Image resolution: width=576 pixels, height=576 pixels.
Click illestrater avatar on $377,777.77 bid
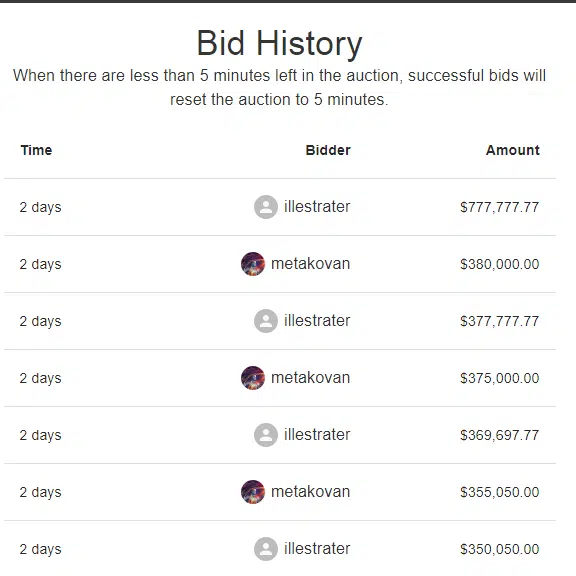266,321
